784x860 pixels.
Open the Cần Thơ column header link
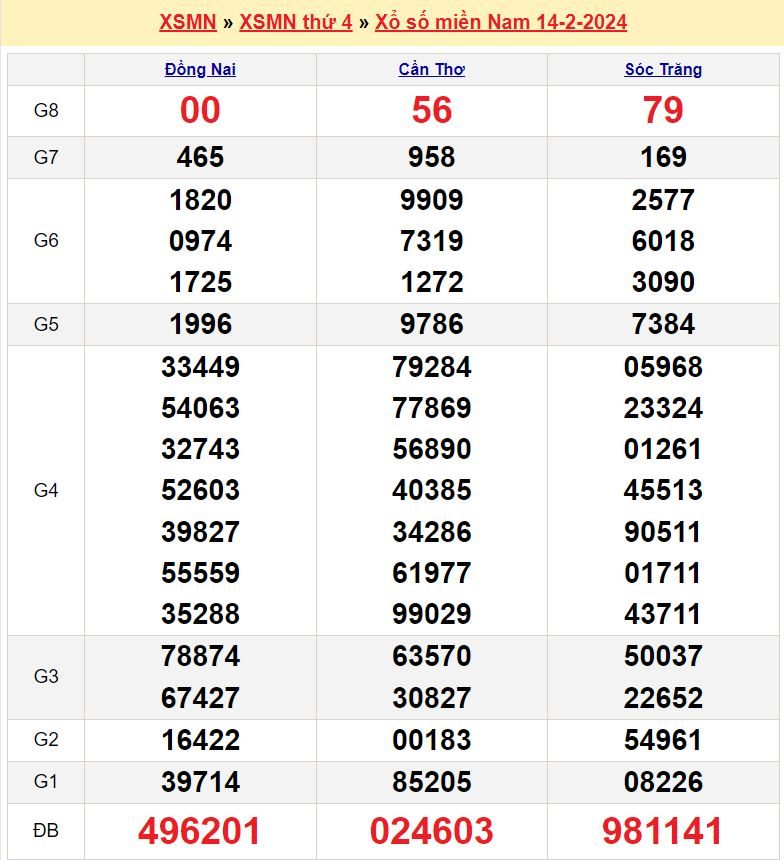(432, 69)
